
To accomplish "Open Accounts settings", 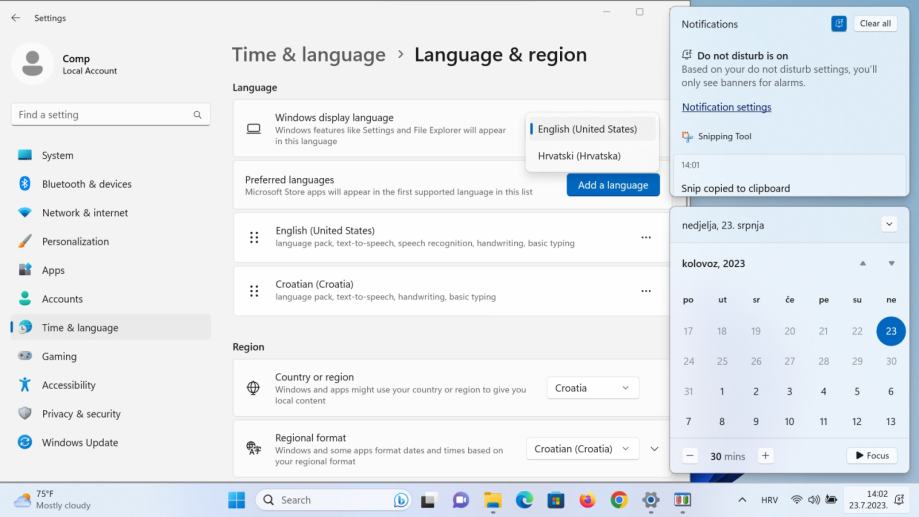I will click(x=111, y=299).
